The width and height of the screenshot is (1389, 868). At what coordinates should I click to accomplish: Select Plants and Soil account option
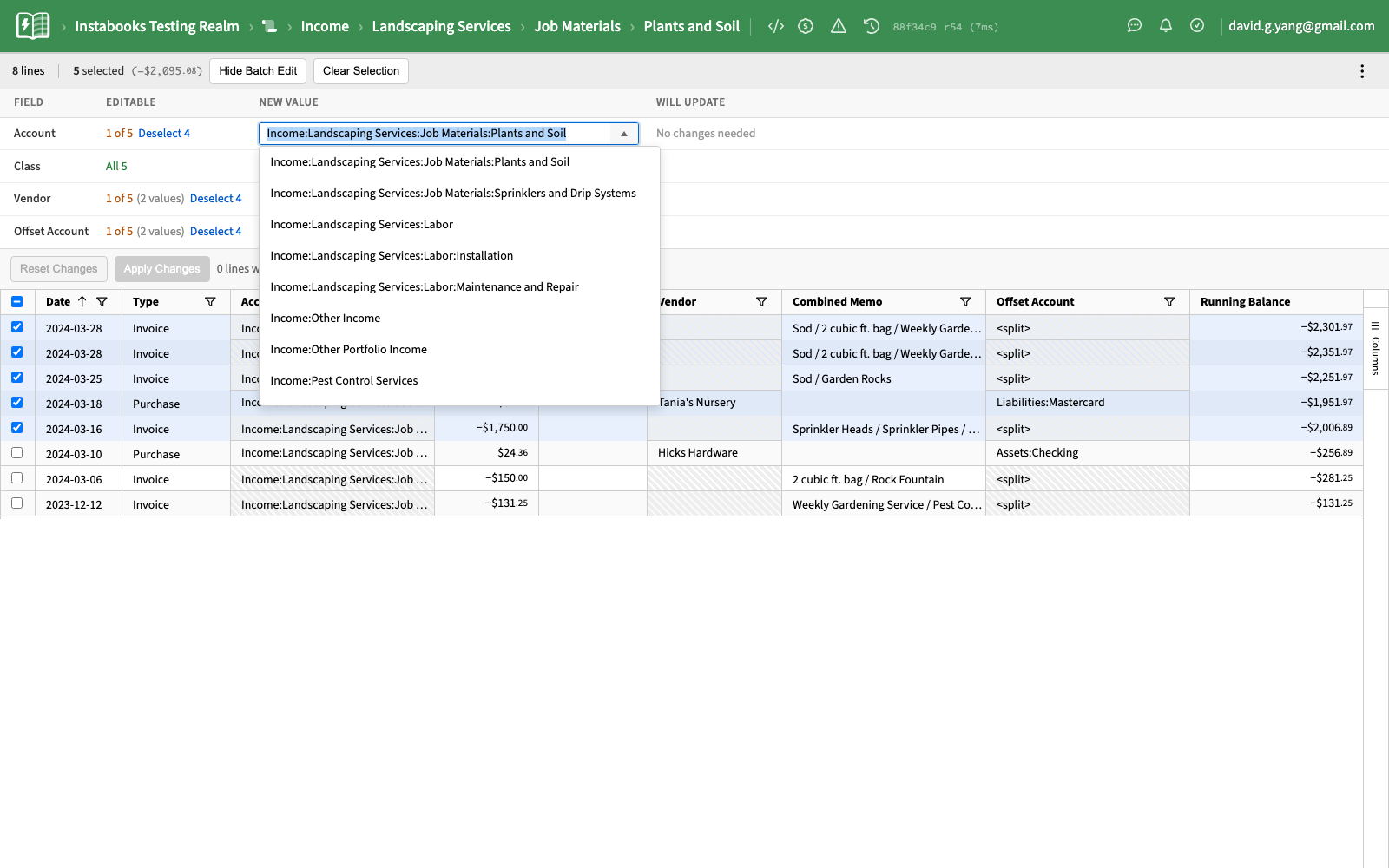459,162
